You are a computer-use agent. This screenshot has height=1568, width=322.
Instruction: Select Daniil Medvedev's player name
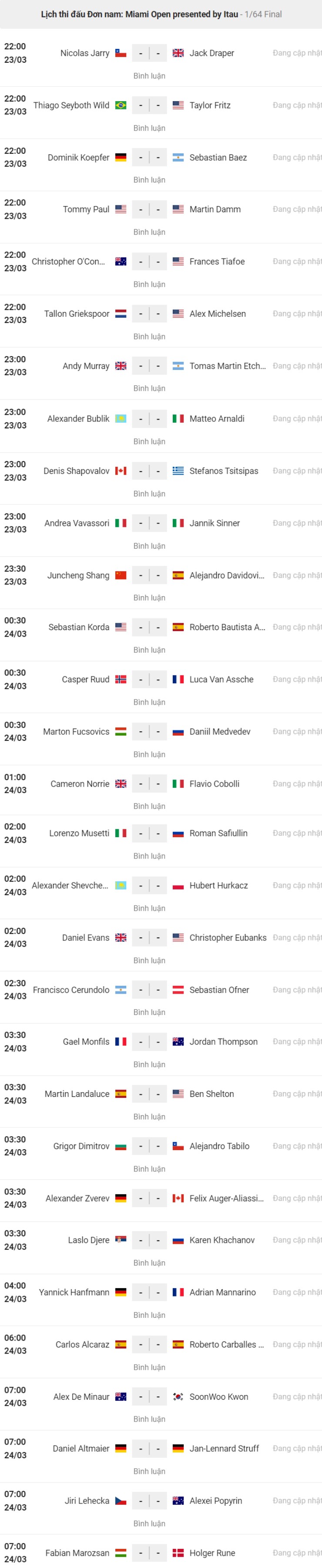219,732
